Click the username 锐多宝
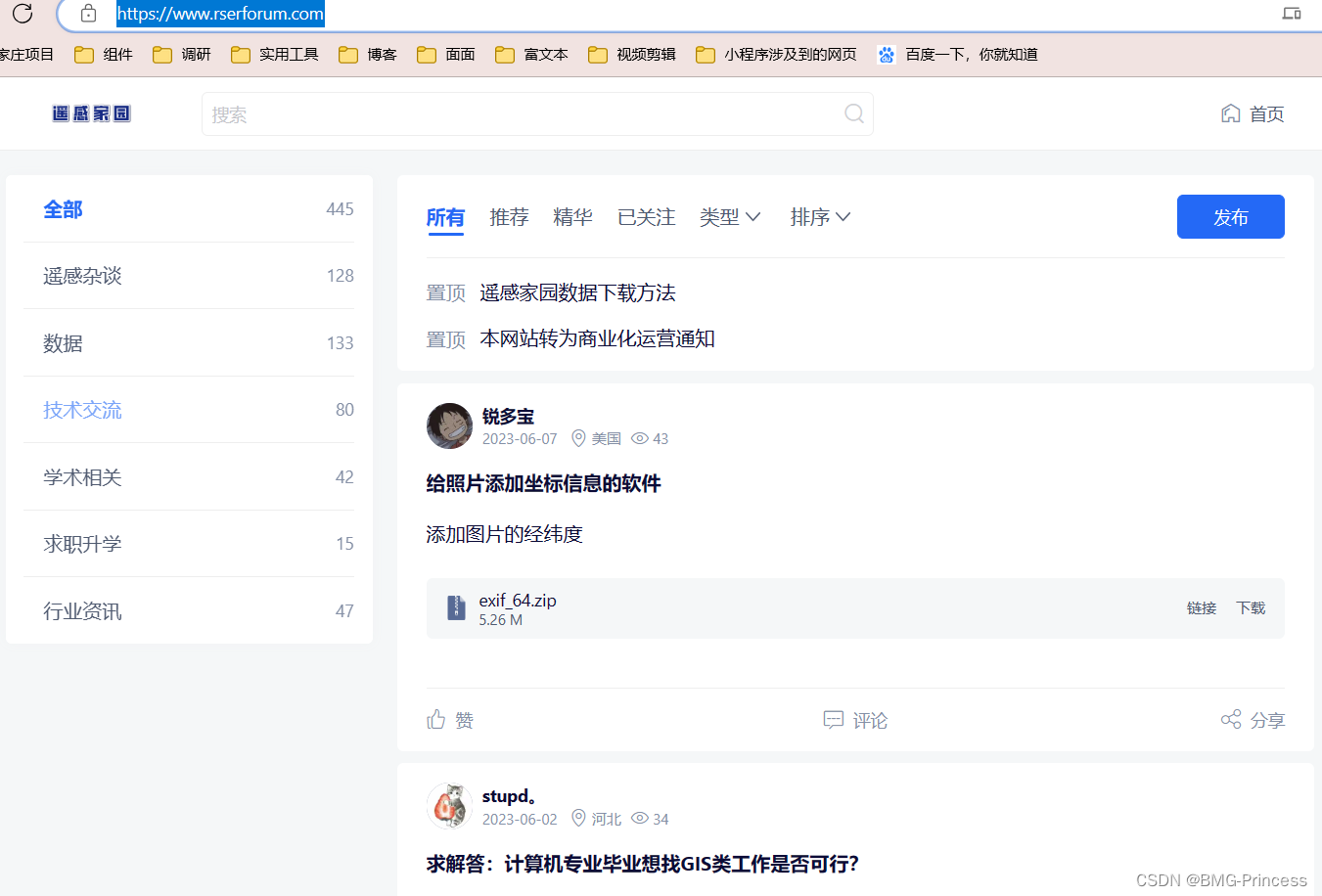The width and height of the screenshot is (1322, 896). (x=508, y=417)
